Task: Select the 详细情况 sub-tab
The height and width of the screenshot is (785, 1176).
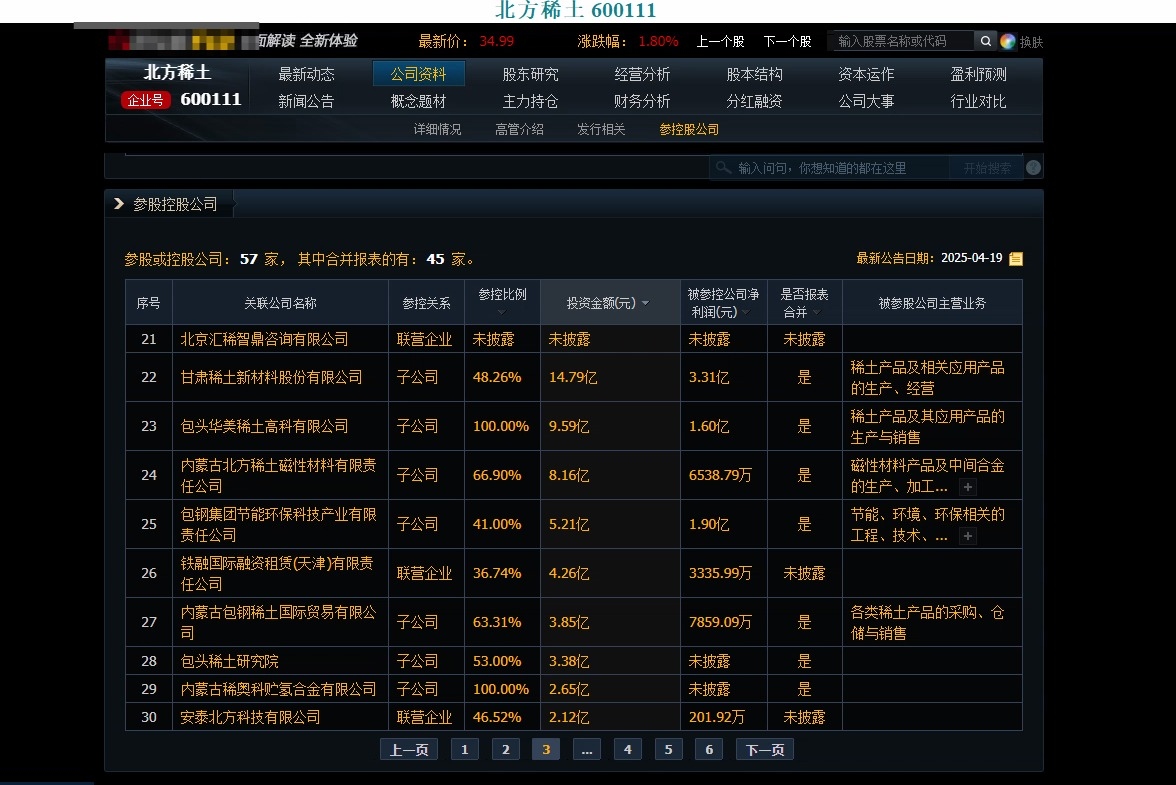Action: pyautogui.click(x=437, y=130)
